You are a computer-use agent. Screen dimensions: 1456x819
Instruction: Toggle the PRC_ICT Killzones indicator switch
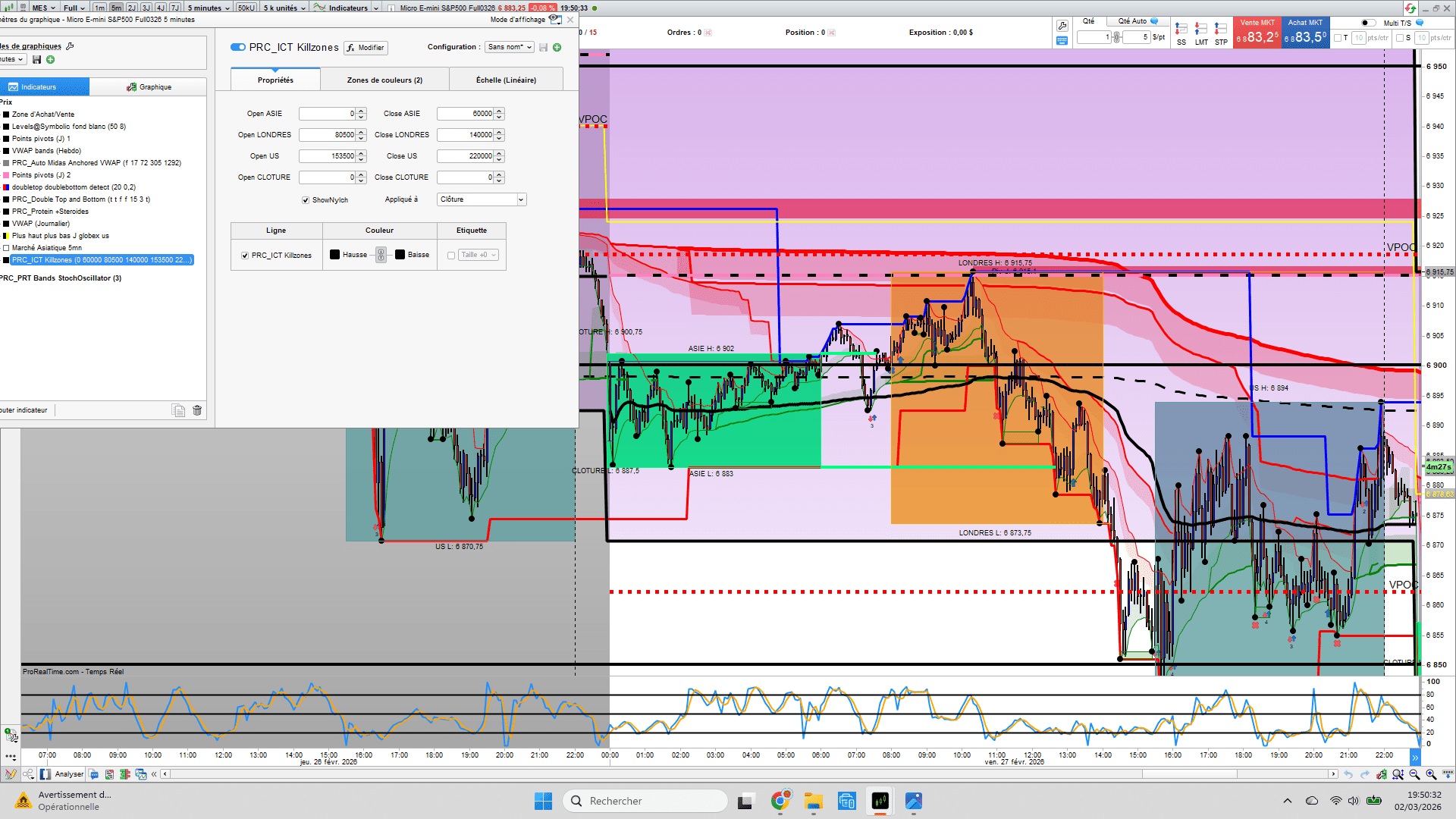[x=238, y=47]
